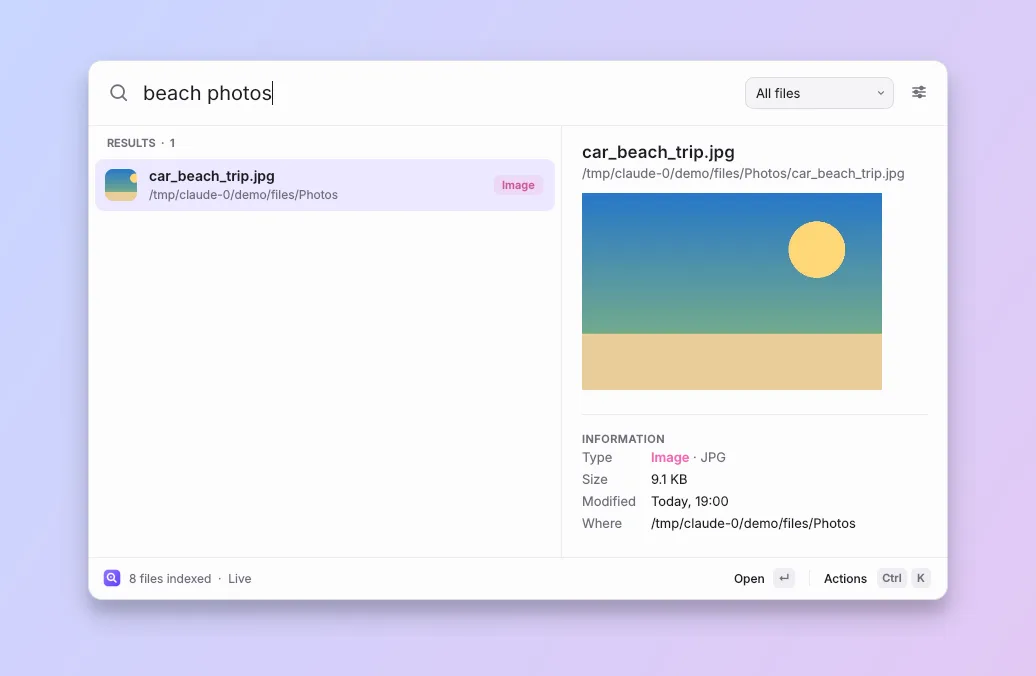The image size is (1036, 676).
Task: Focus the beach photos search field
Action: (436, 93)
